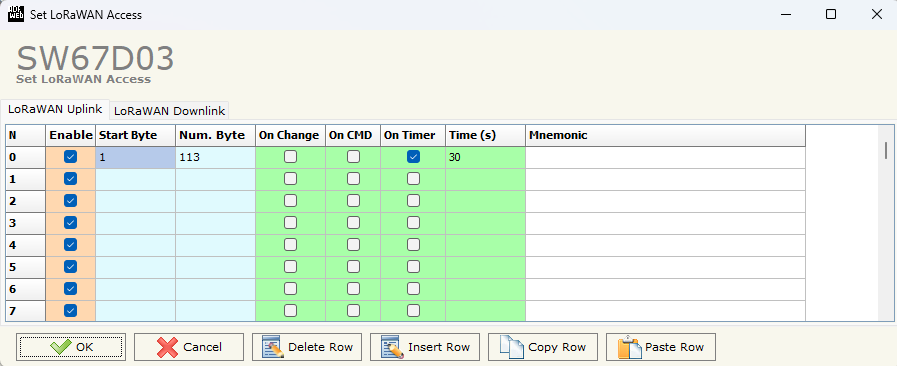This screenshot has width=897, height=366.
Task: Click the Copy Row button
Action: (x=542, y=347)
